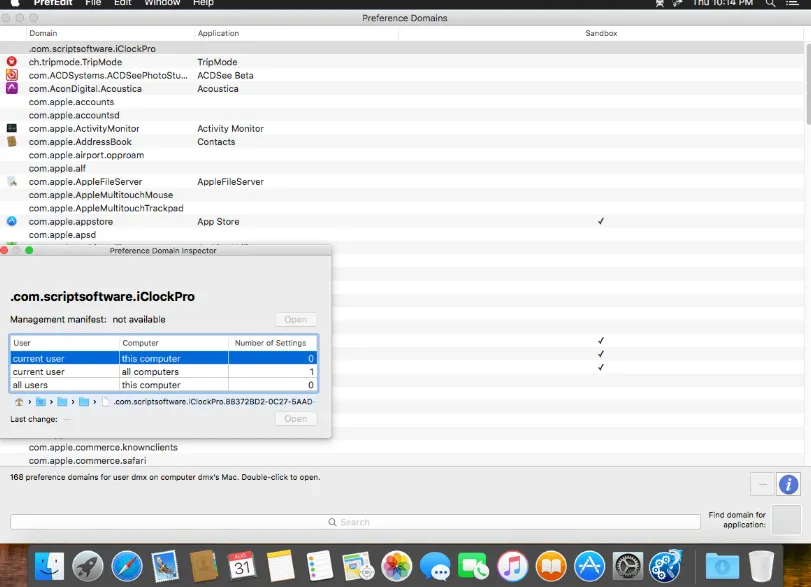This screenshot has height=587, width=811.
Task: Select the current user / this computer row
Action: 163,358
